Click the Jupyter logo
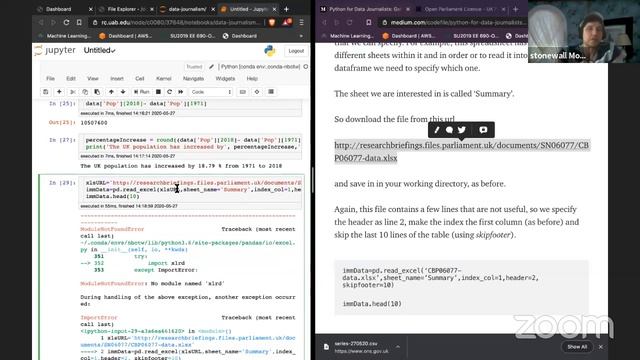 (56, 50)
